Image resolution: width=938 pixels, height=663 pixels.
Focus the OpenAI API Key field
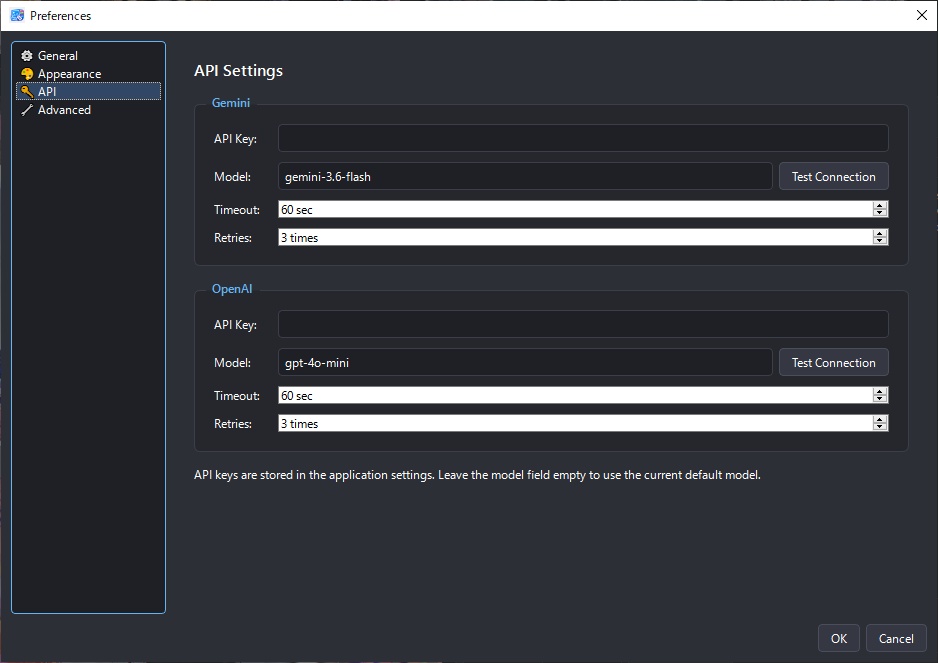click(583, 324)
